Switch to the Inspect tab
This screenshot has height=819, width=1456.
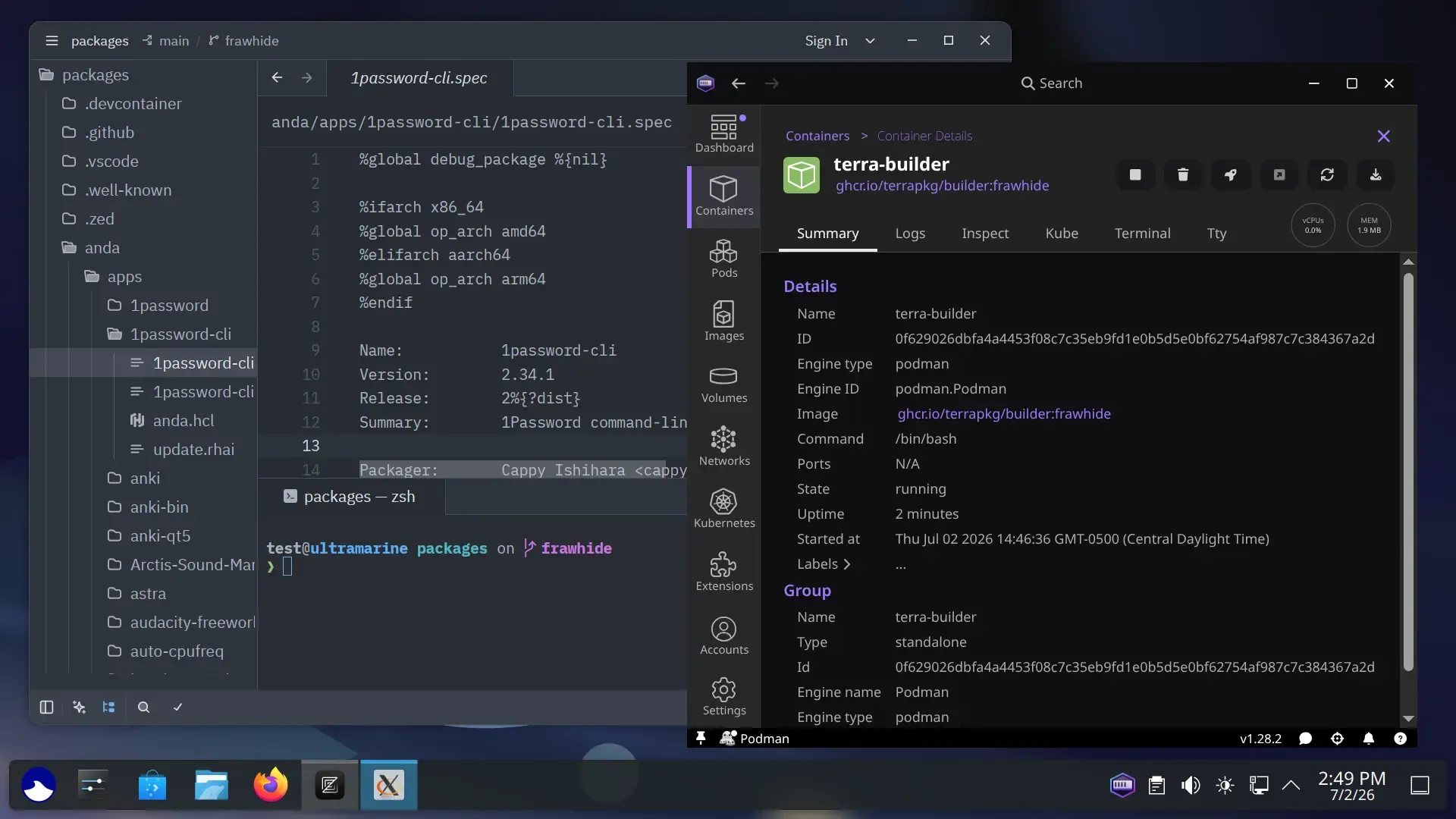coord(985,234)
